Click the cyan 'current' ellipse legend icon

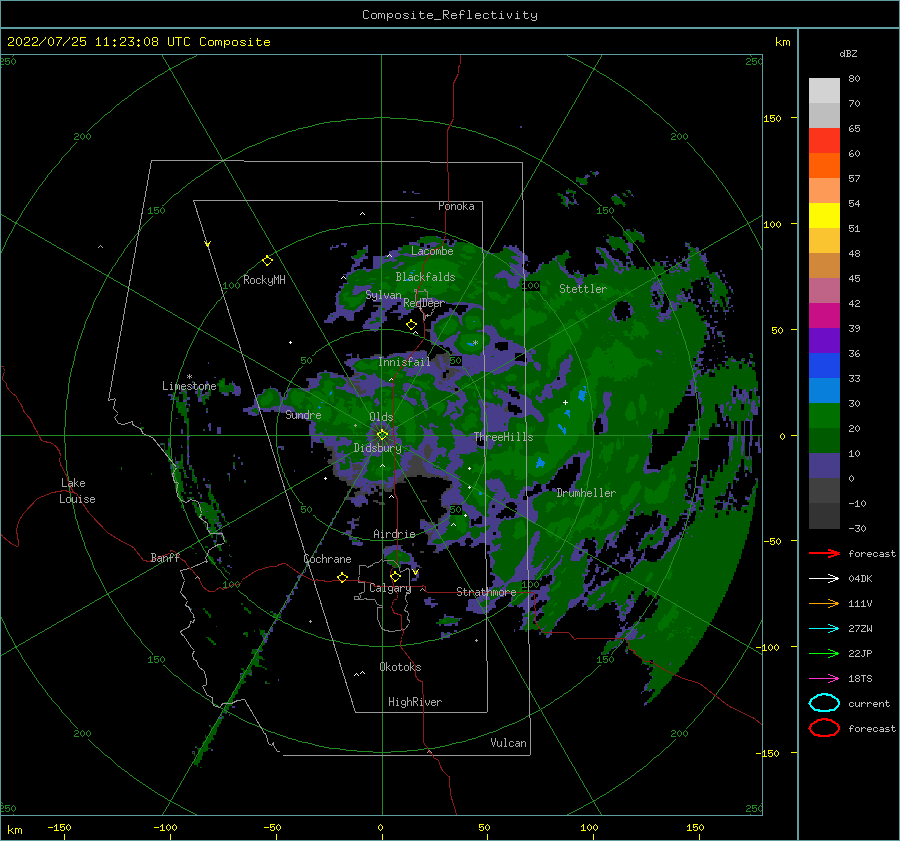coord(824,703)
